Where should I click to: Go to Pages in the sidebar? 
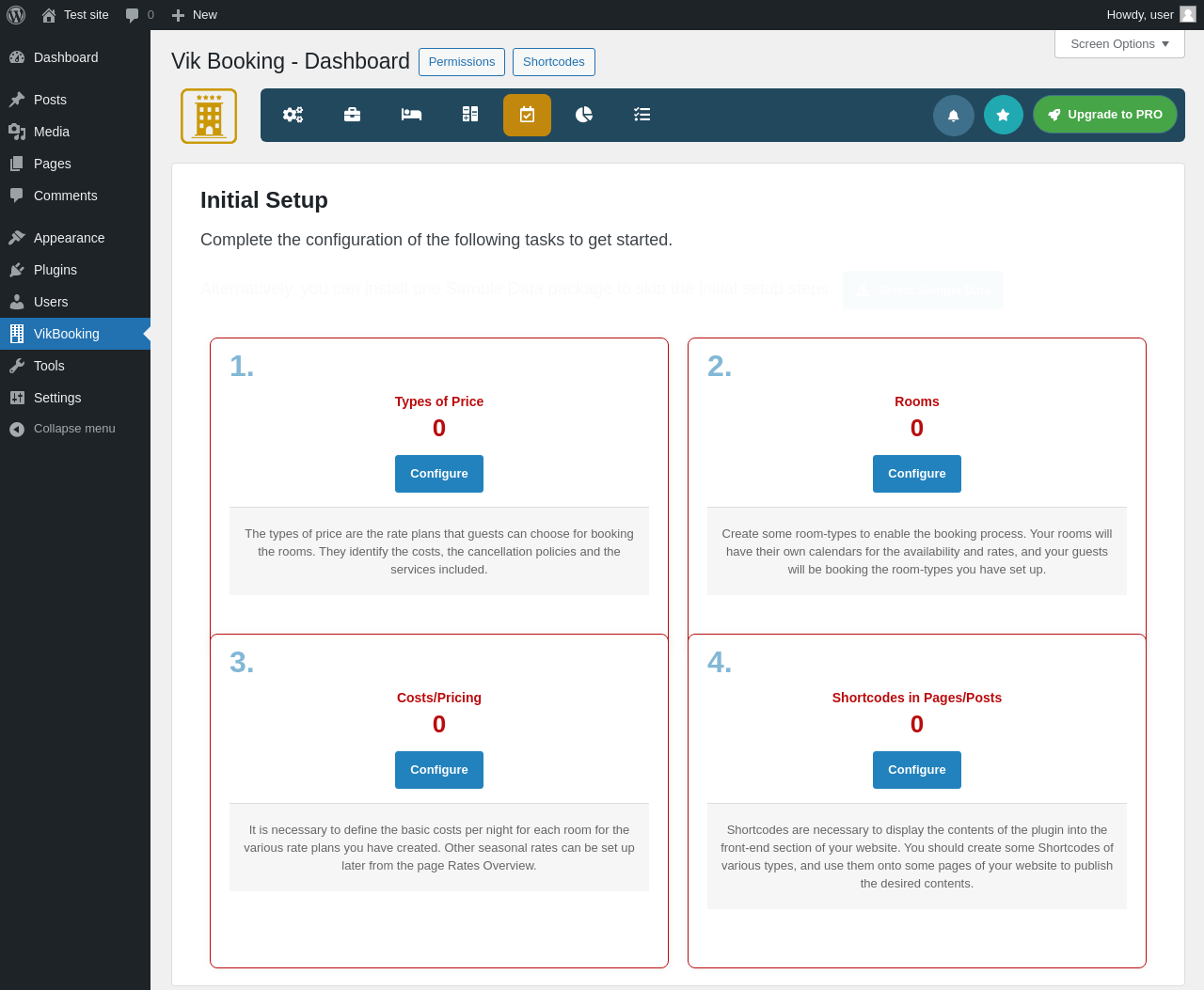click(x=75, y=164)
